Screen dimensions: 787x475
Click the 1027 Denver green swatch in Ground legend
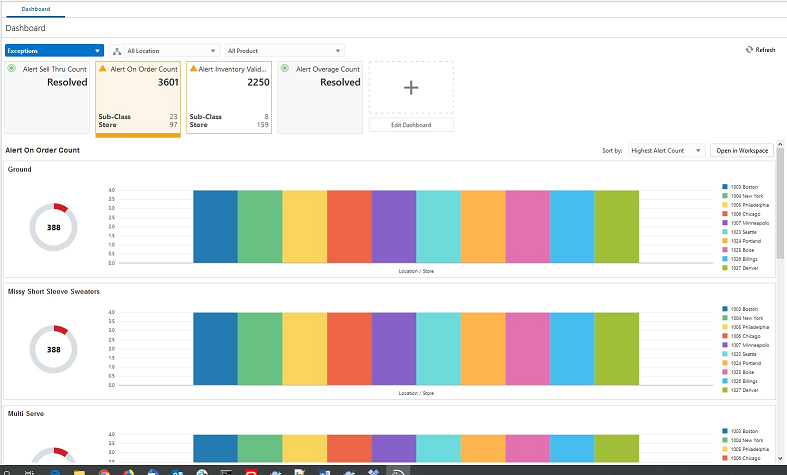[725, 268]
